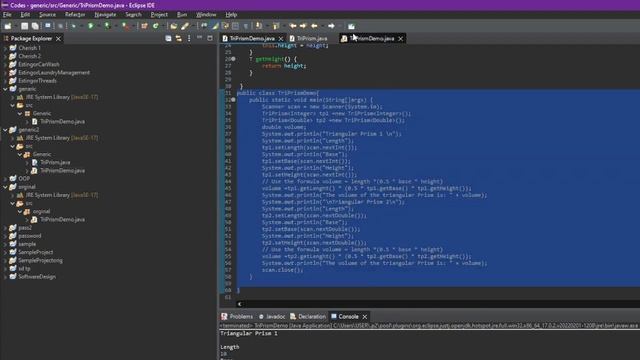Click the Collapse All icon in Package Explorer
This screenshot has width=640, height=360.
coord(168,38)
